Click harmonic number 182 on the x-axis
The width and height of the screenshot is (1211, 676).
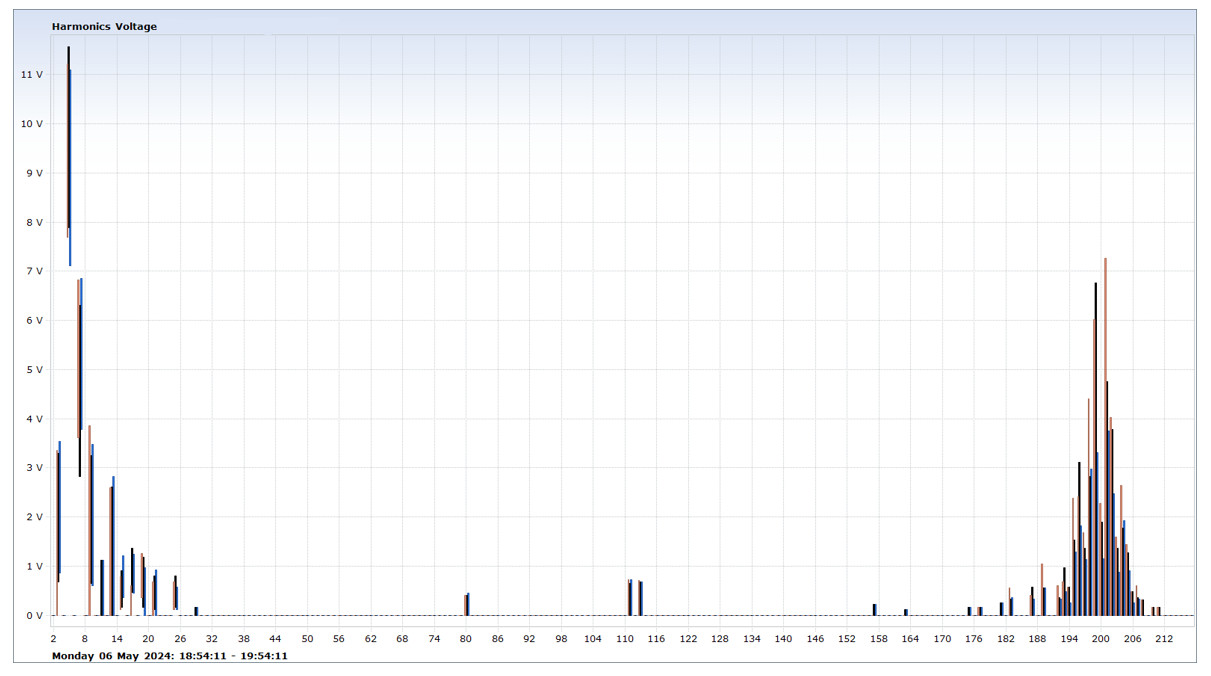click(1005, 638)
